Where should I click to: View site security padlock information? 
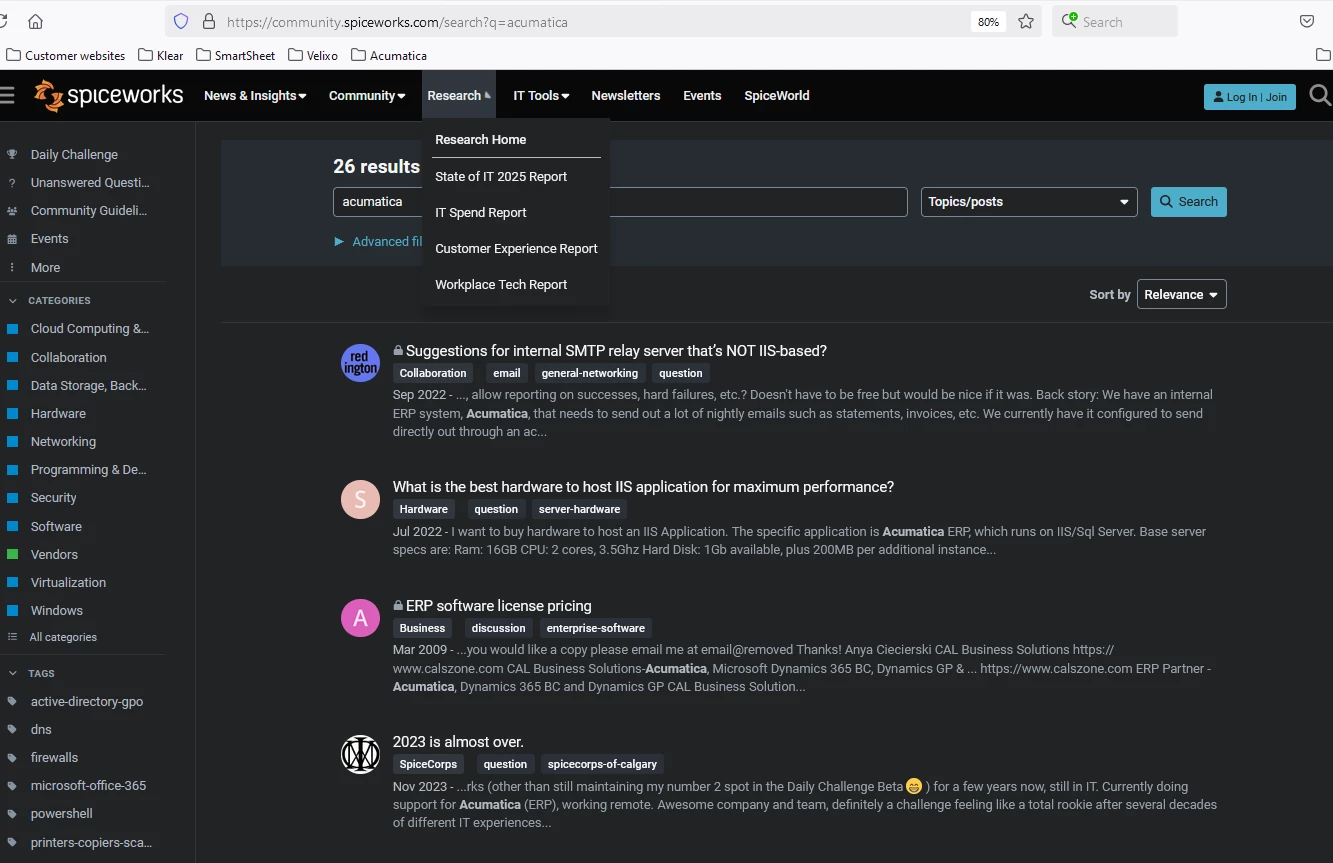pyautogui.click(x=208, y=21)
